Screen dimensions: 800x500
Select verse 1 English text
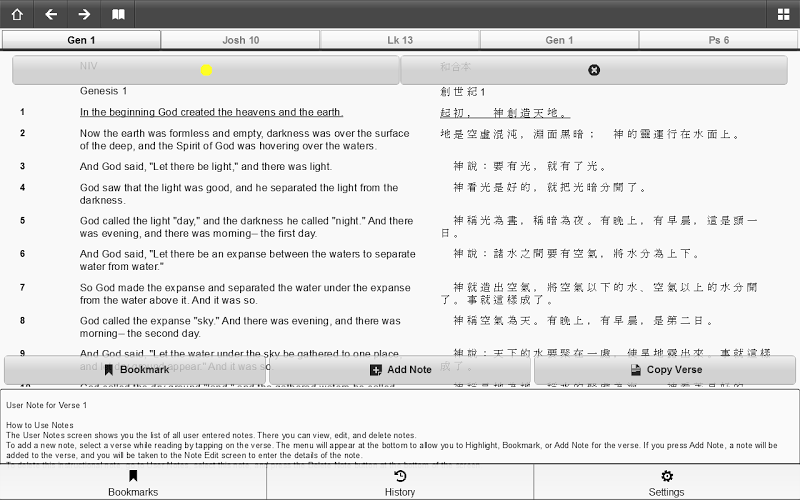tap(211, 112)
